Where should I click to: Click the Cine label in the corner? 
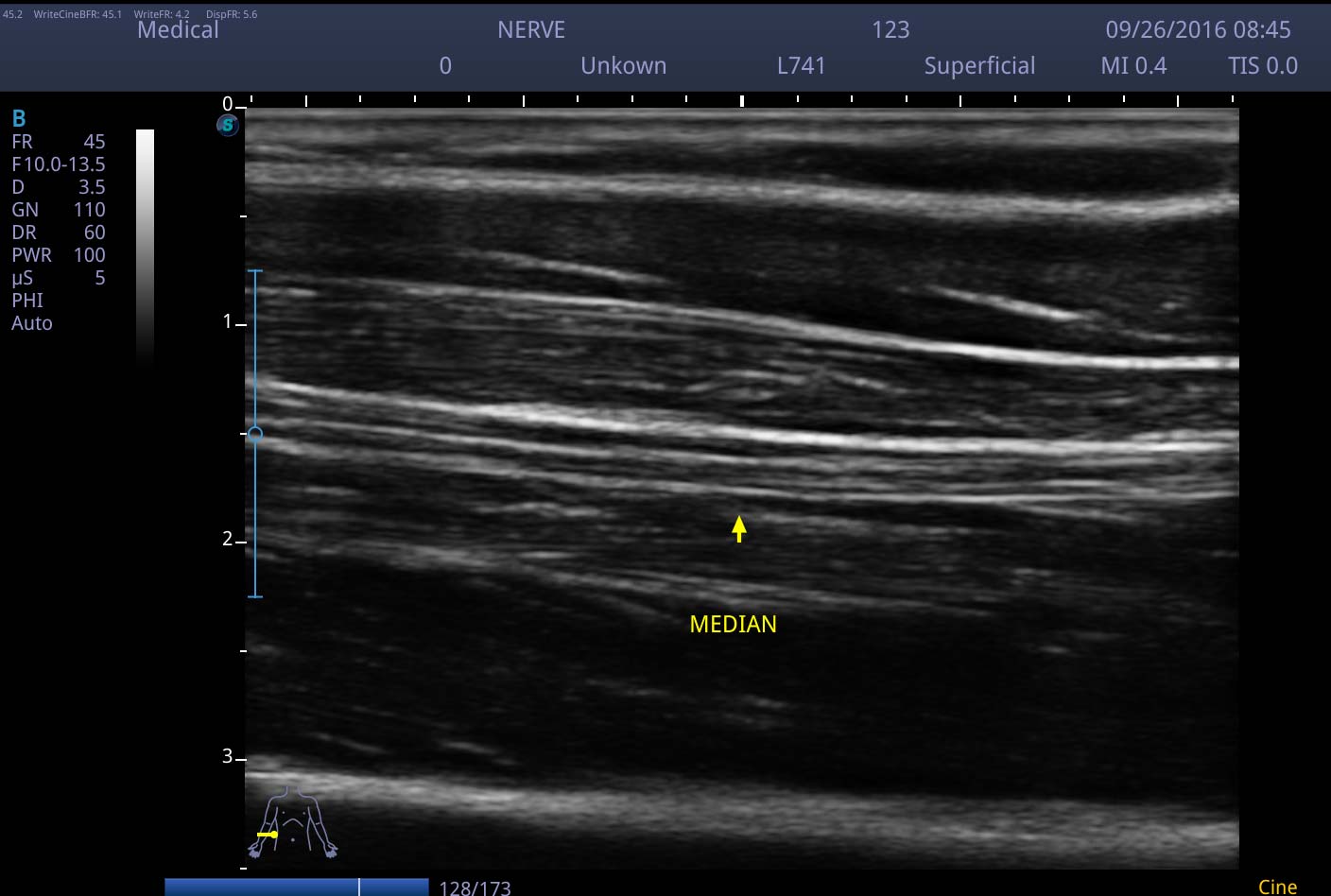tap(1277, 887)
